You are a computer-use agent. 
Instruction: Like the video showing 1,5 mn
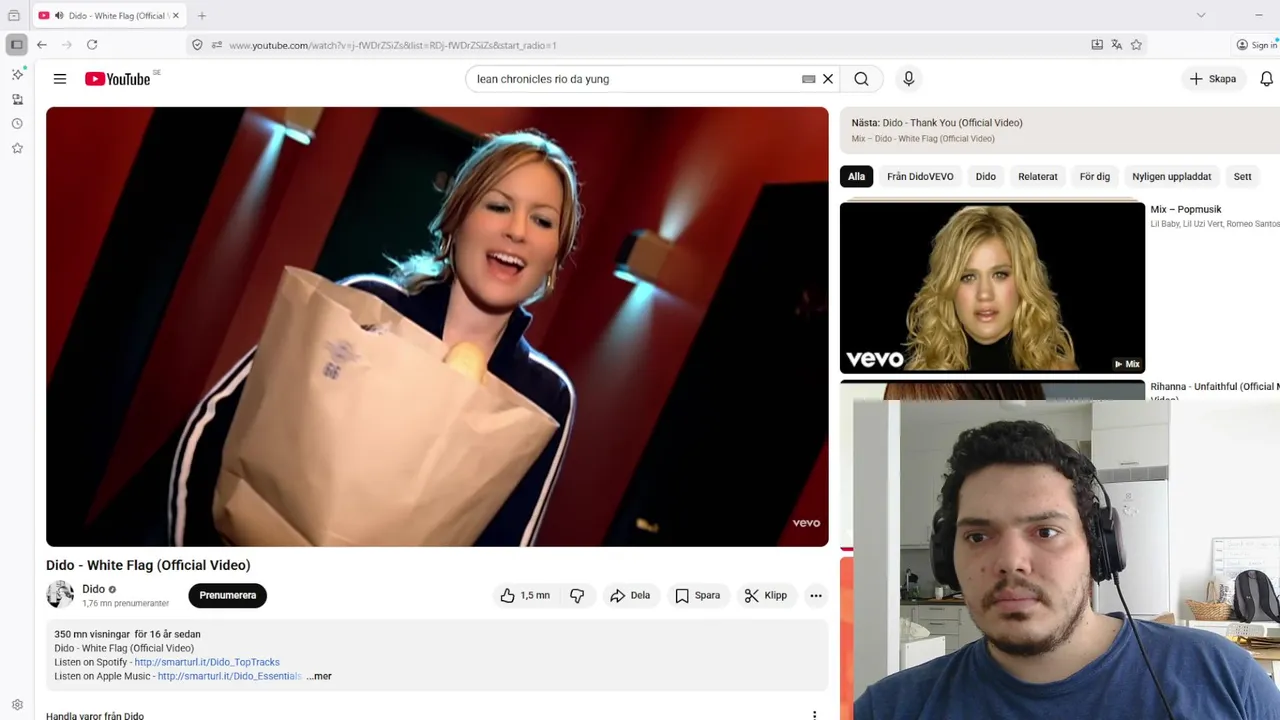[x=525, y=595]
